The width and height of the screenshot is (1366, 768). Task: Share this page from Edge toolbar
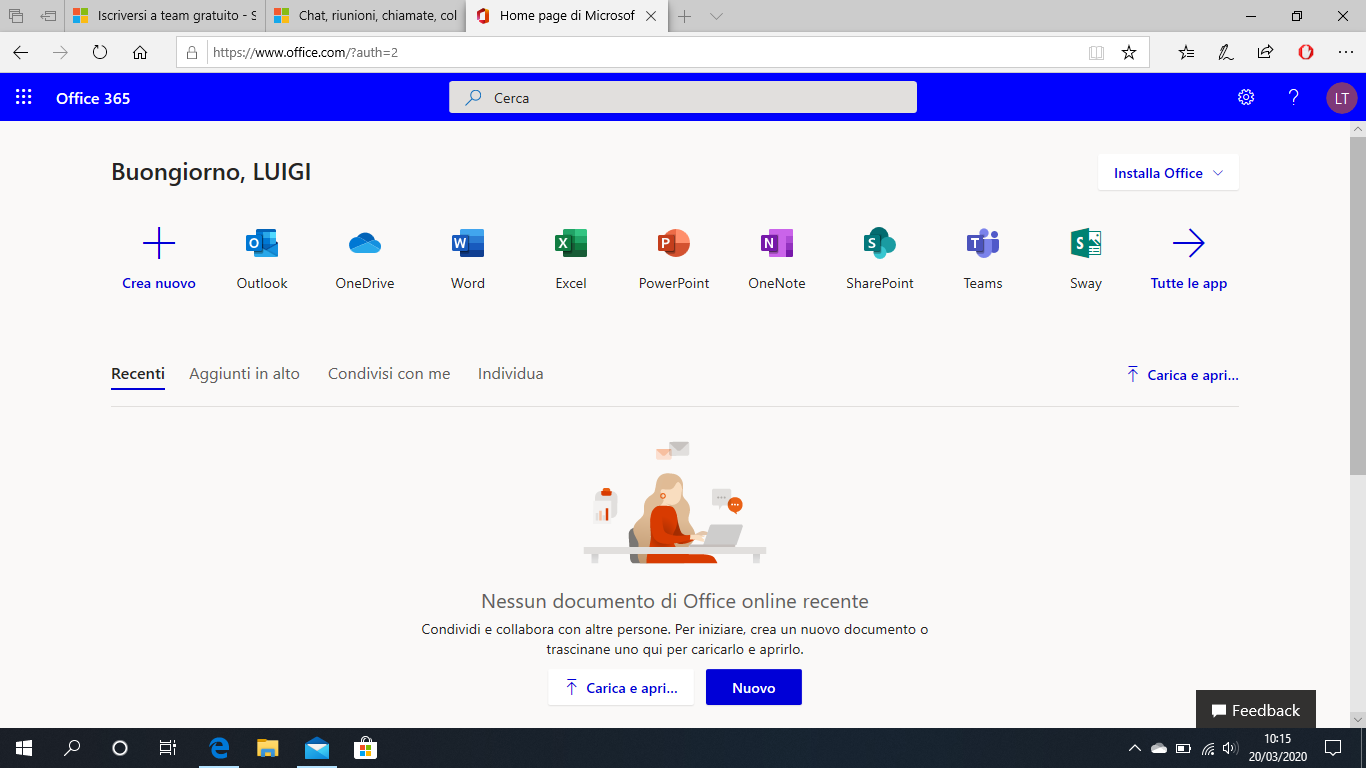(x=1265, y=53)
